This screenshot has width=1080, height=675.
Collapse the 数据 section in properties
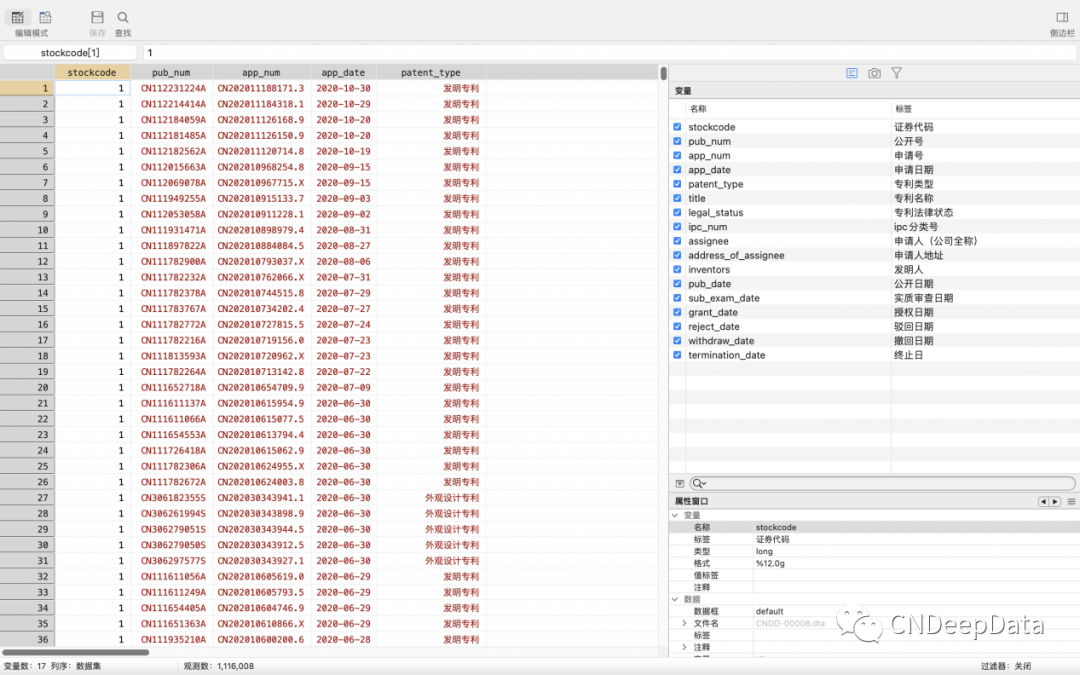tap(675, 599)
